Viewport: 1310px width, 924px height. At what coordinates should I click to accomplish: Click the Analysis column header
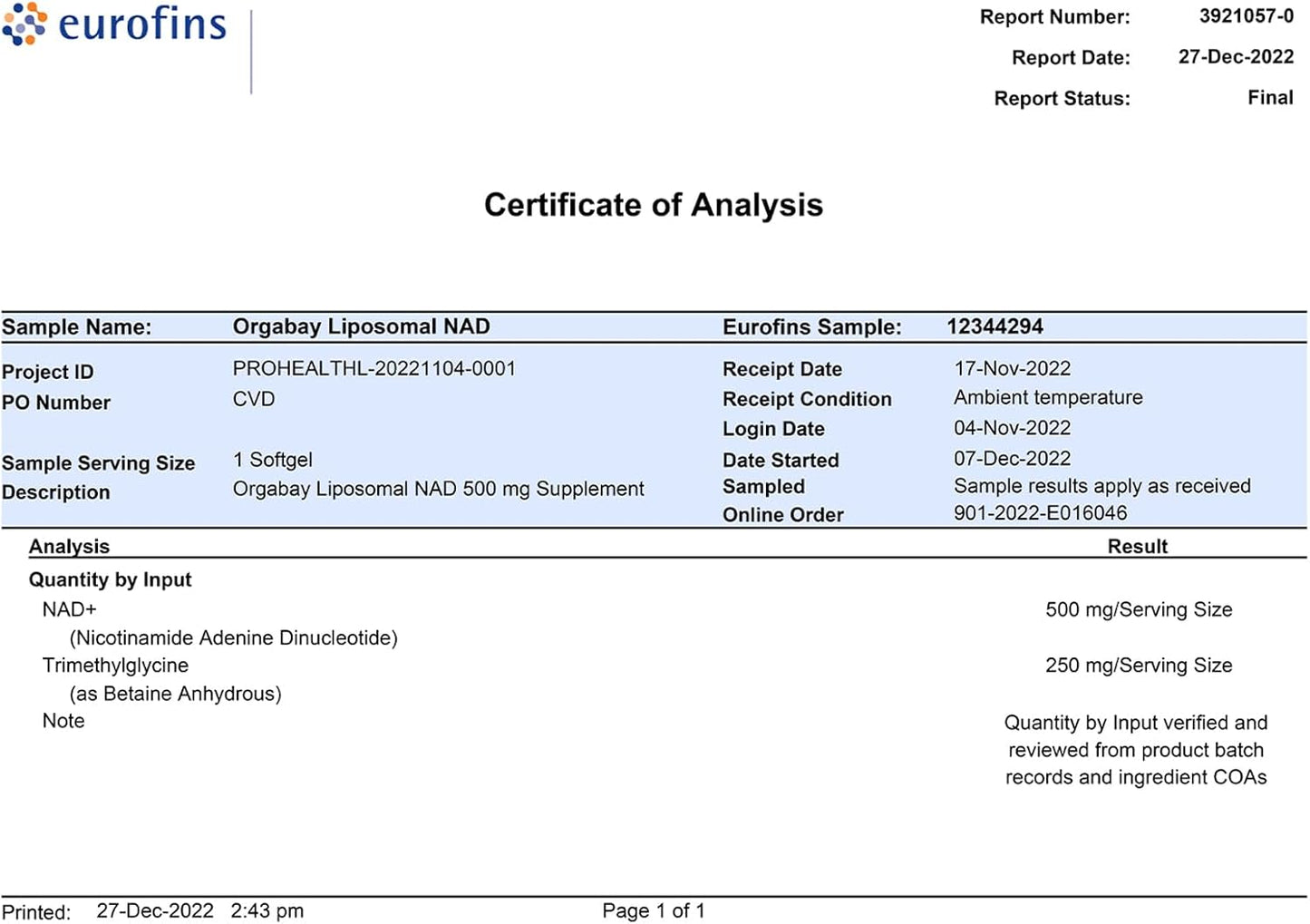point(69,546)
